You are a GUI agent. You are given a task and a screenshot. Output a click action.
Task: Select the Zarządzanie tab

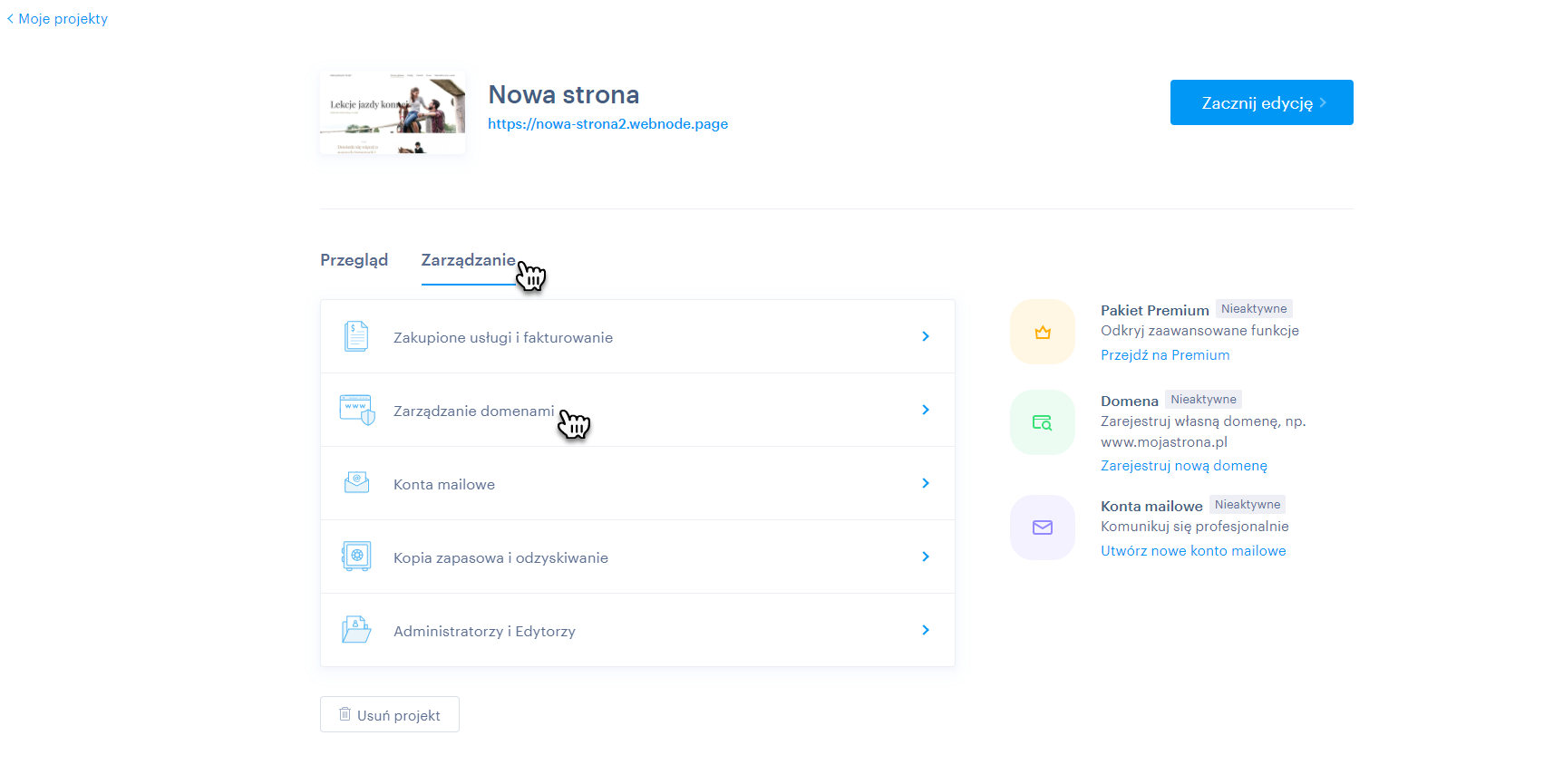468,260
